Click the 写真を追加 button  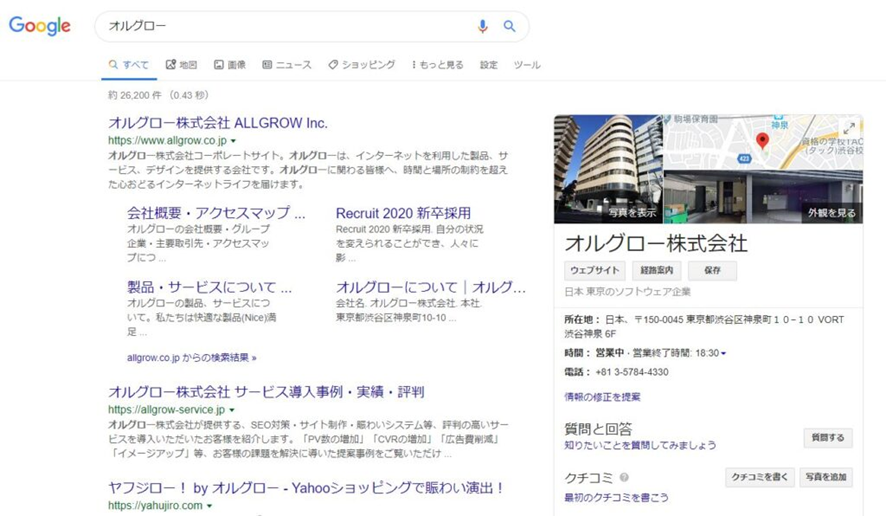point(826,477)
